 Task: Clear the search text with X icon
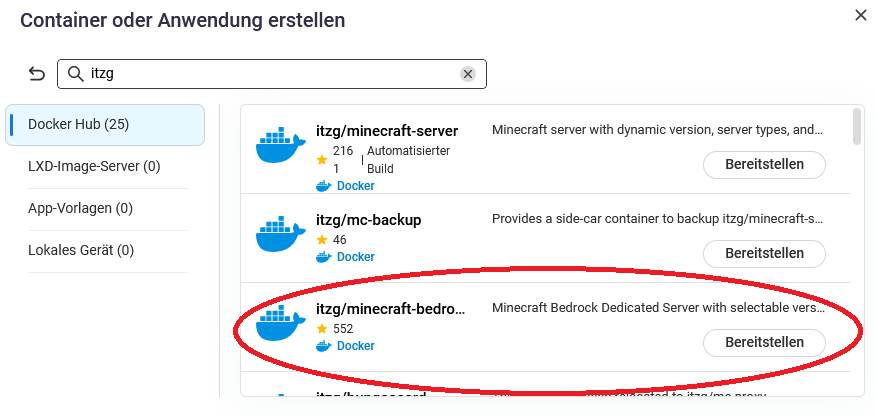pos(467,74)
